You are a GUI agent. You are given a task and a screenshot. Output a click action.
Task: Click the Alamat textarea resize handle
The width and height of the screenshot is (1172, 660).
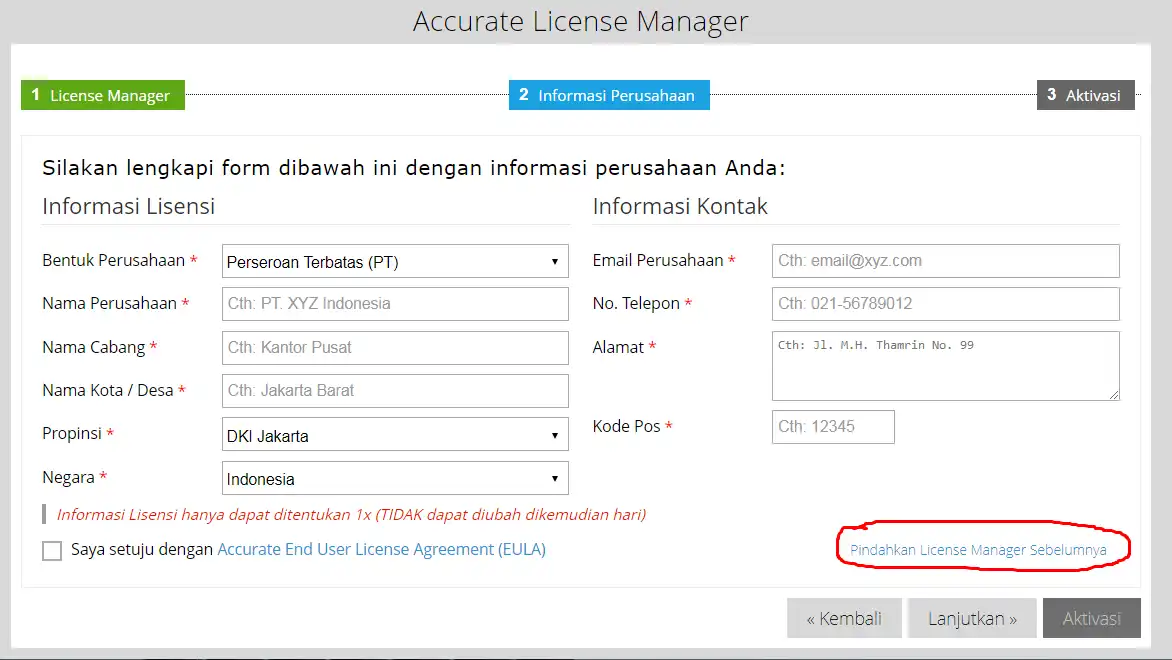(1114, 395)
